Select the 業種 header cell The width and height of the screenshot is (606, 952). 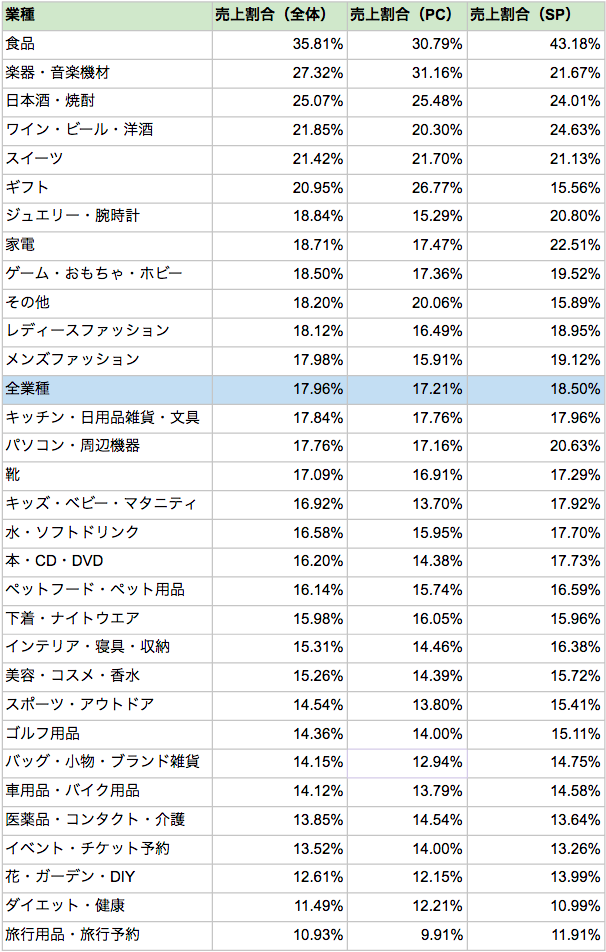pyautogui.click(x=107, y=15)
